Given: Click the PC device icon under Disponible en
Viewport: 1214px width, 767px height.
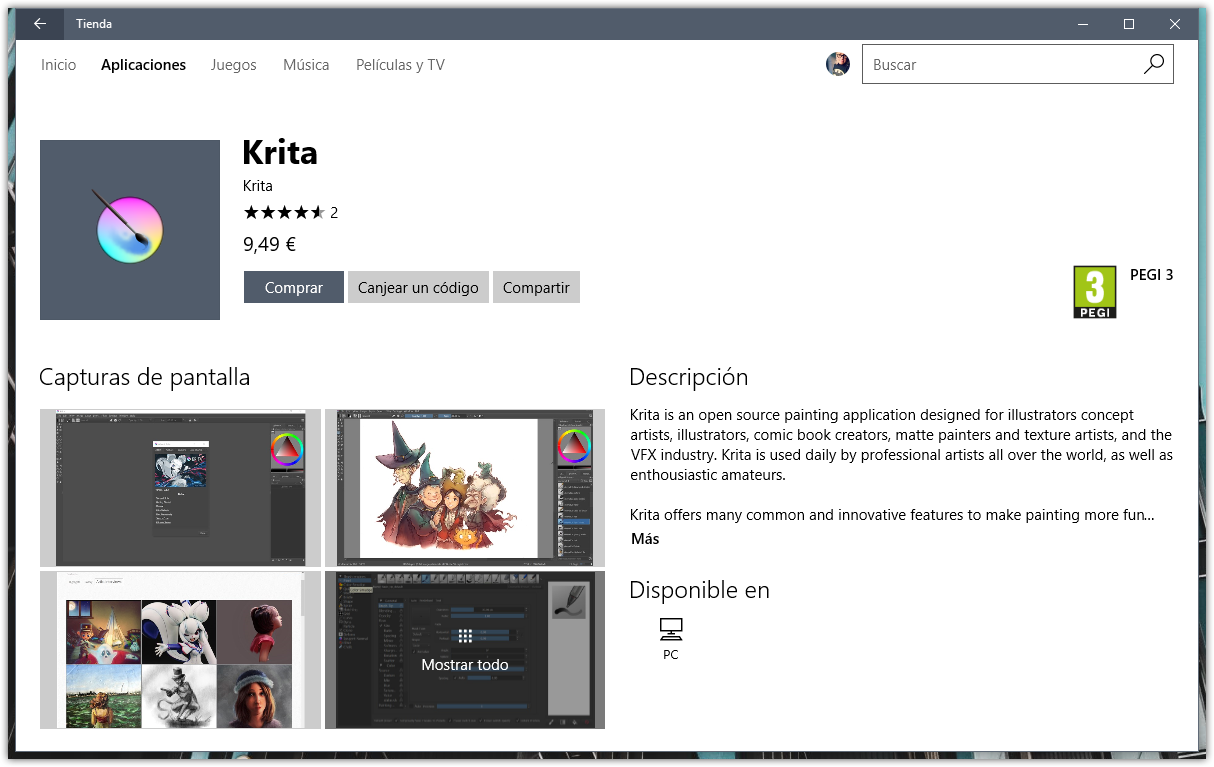Looking at the screenshot, I should [x=670, y=630].
